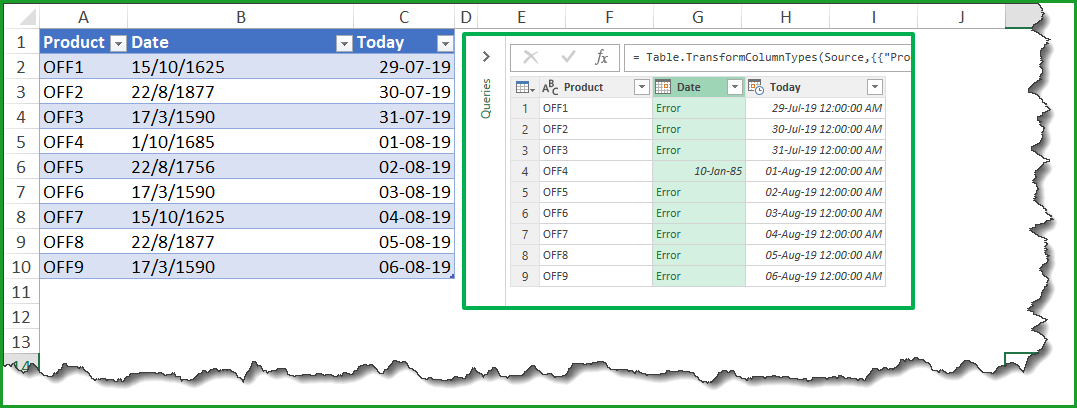Select cell containing 10-Jan-85 date
Viewport: 1077px width, 408px height.
tap(698, 171)
